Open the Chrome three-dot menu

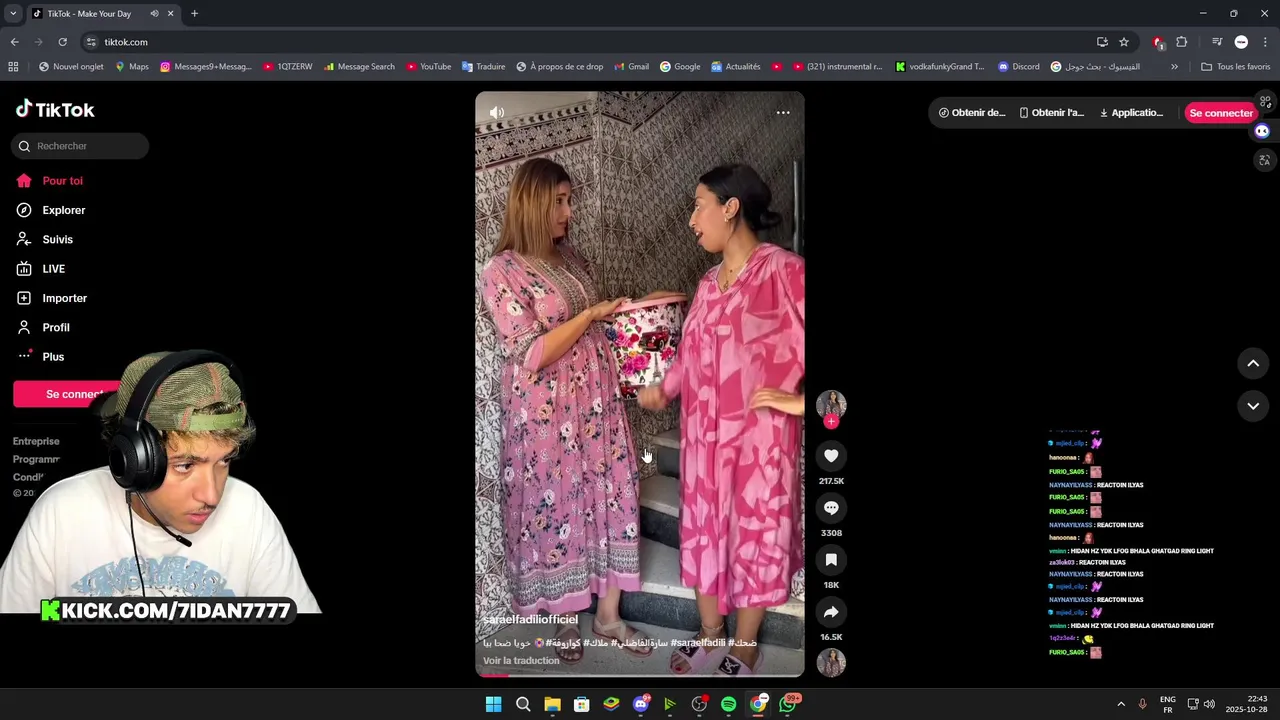[x=1265, y=42]
